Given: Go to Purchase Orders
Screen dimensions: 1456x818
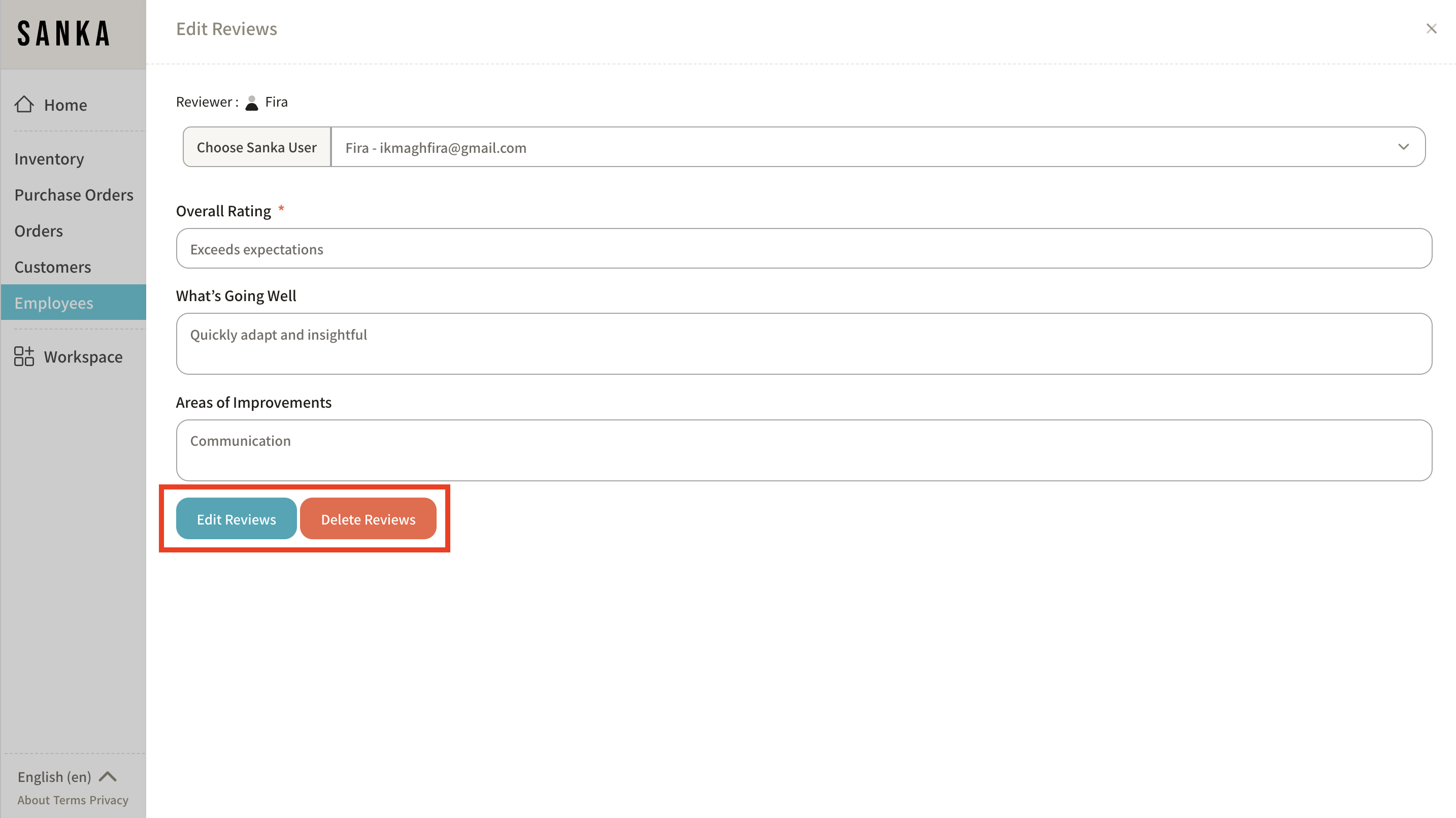Looking at the screenshot, I should point(74,195).
